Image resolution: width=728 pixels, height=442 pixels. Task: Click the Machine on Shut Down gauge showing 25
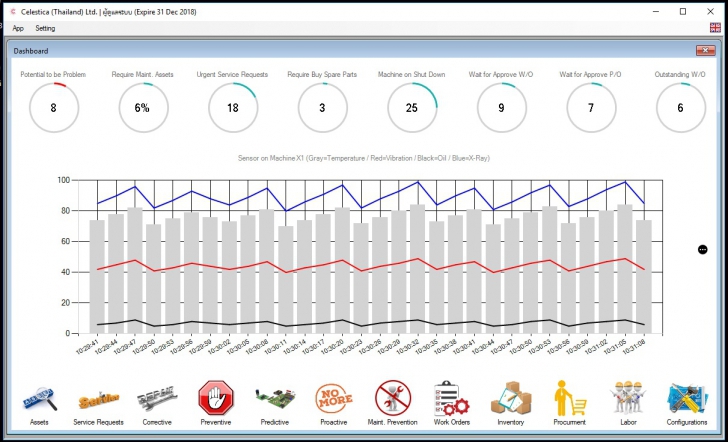(412, 108)
